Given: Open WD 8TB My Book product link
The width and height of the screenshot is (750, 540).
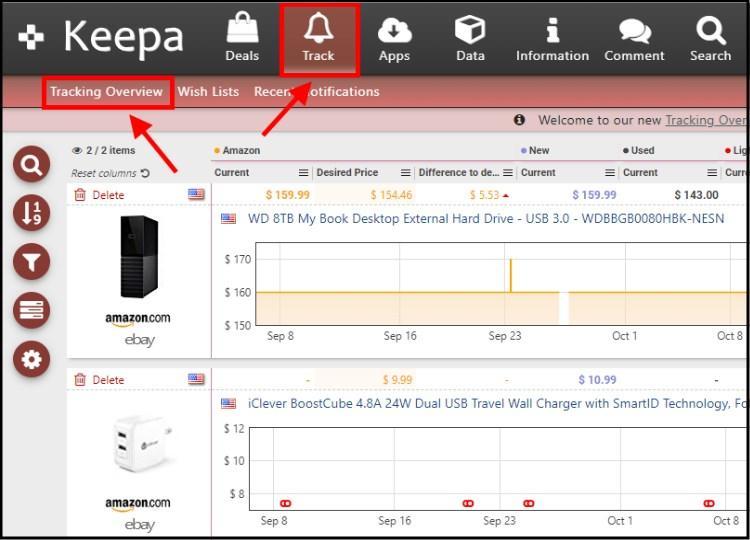Looking at the screenshot, I should point(485,219).
